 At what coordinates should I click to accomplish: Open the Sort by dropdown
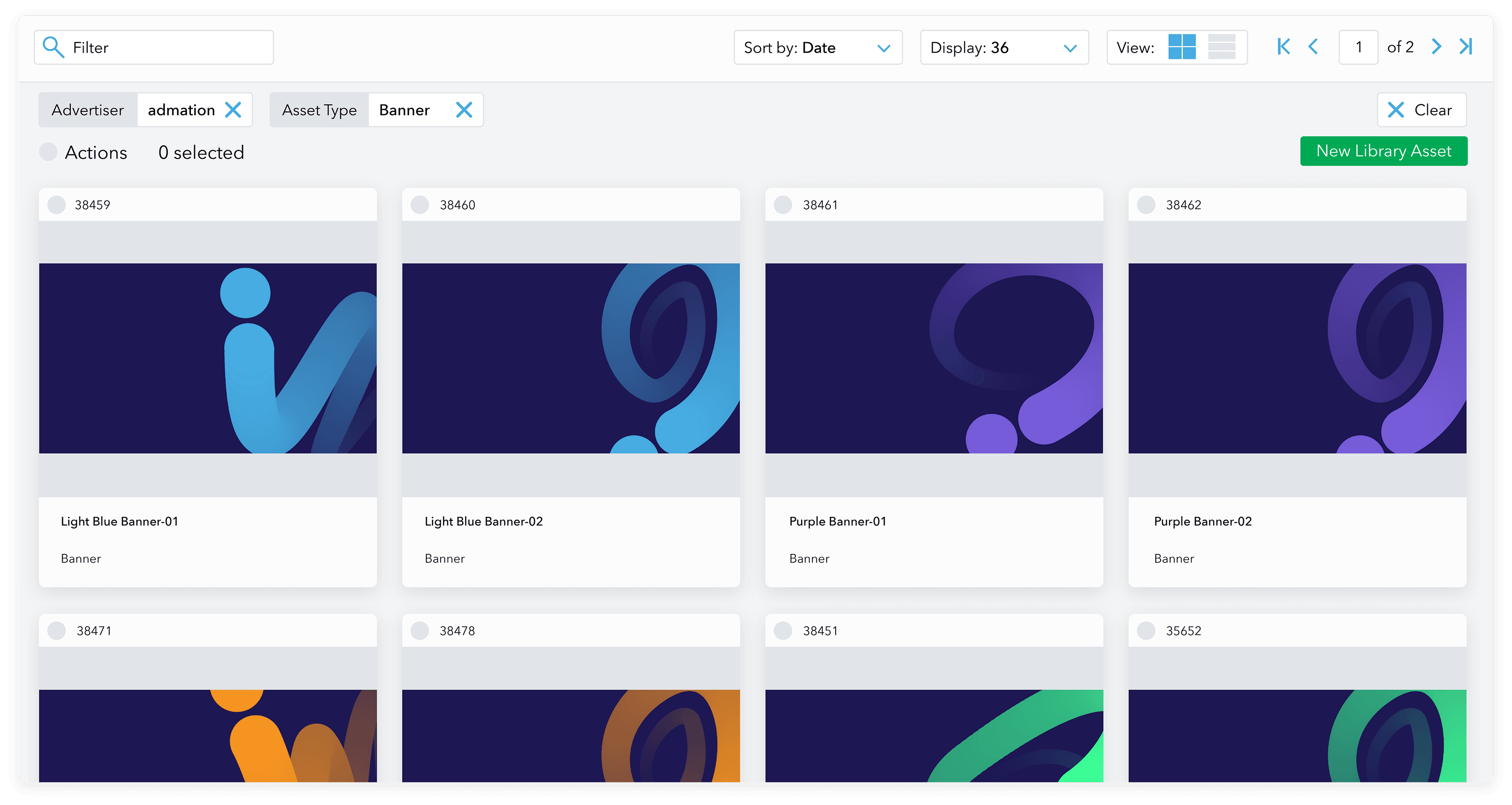click(818, 48)
